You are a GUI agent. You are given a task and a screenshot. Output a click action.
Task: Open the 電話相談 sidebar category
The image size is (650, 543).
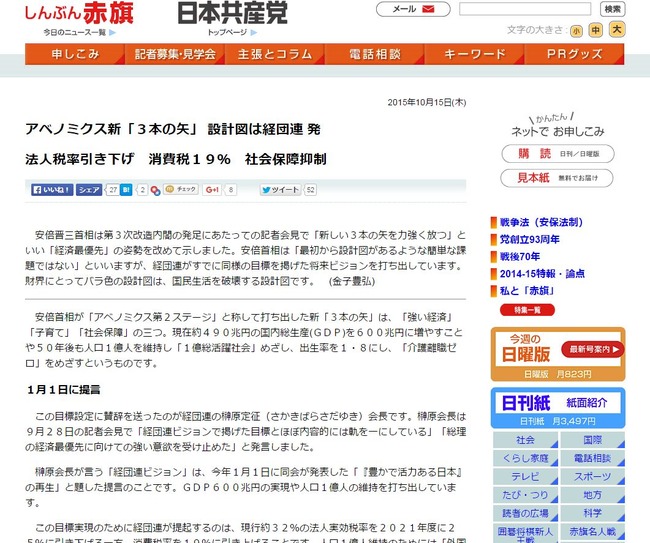[x=592, y=458]
